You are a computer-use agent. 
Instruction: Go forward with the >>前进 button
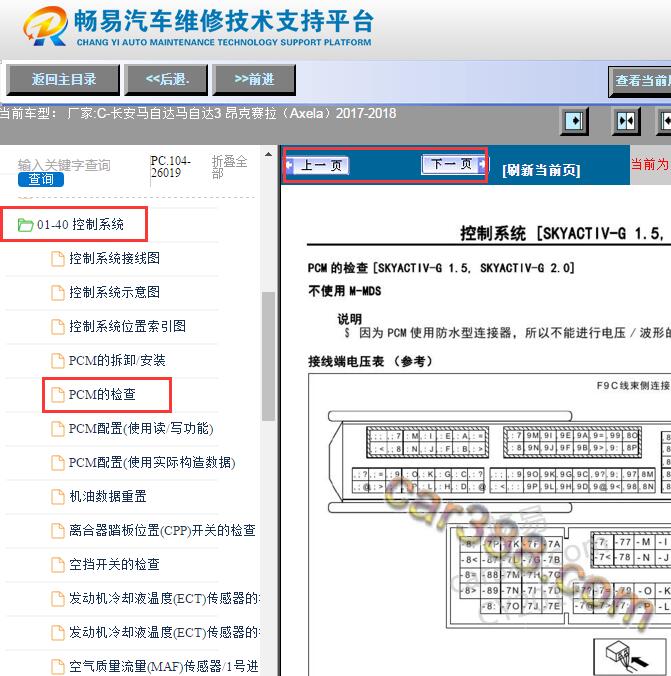[x=254, y=79]
